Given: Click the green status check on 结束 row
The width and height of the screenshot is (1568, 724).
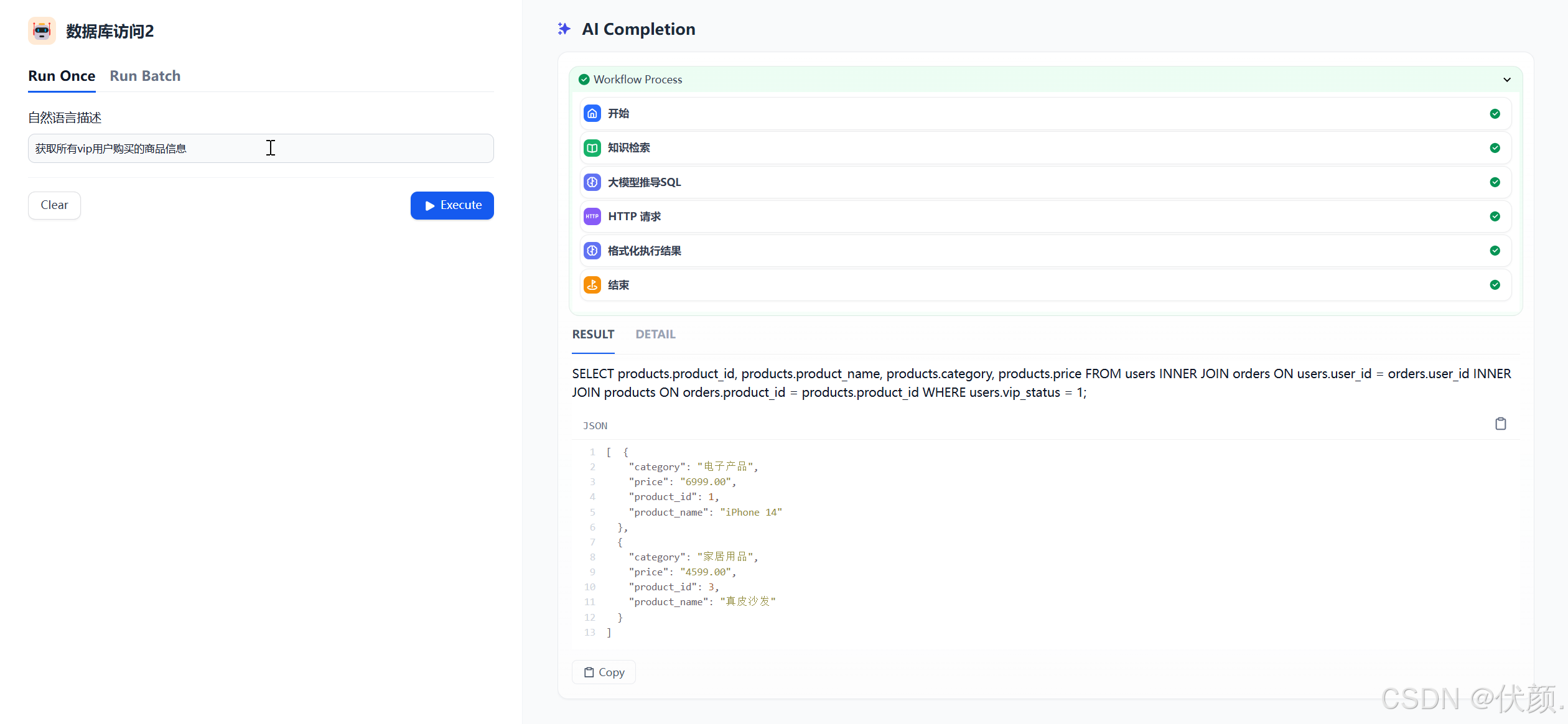Looking at the screenshot, I should pos(1495,285).
